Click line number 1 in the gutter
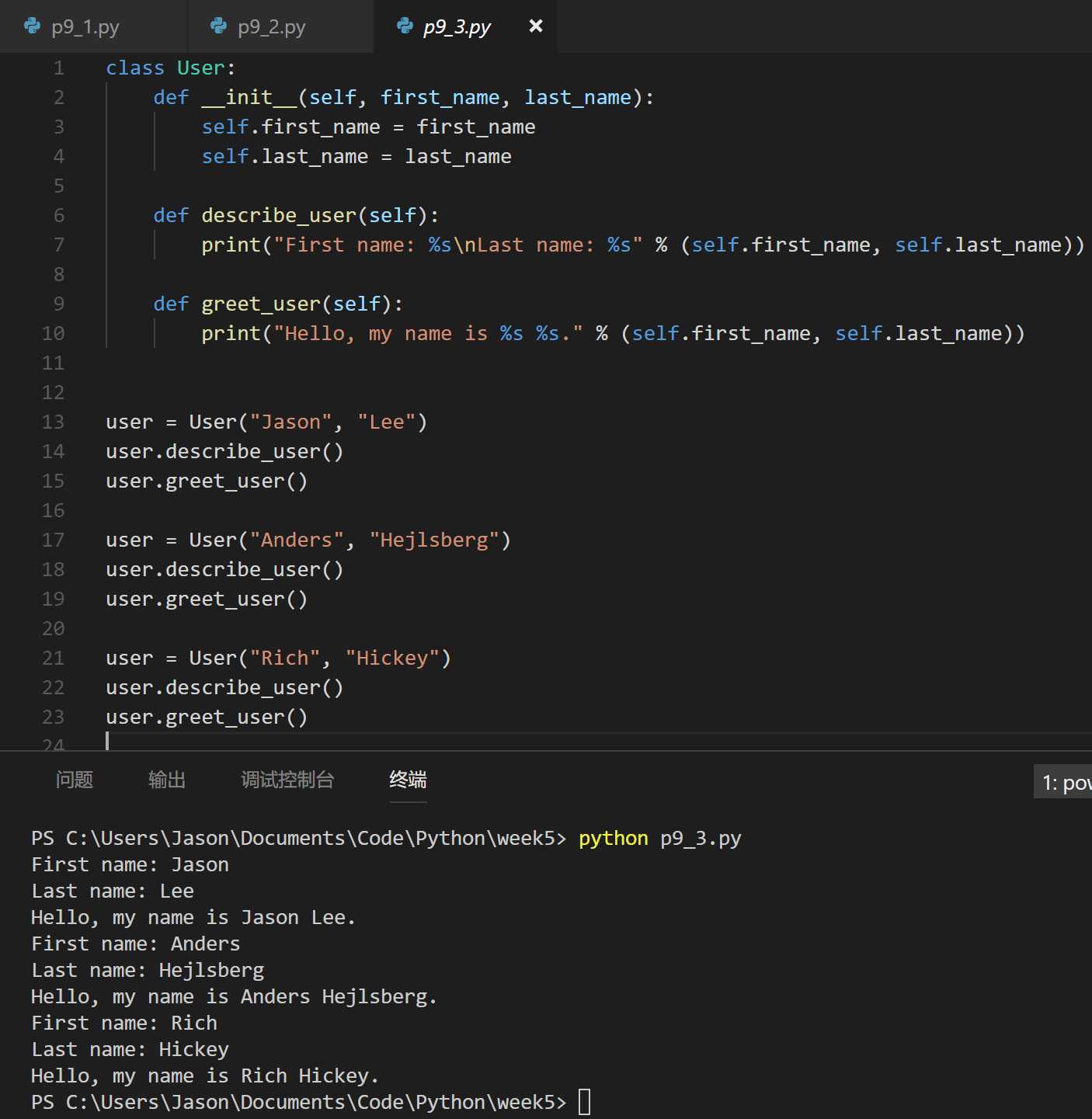This screenshot has height=1119, width=1092. pyautogui.click(x=58, y=68)
